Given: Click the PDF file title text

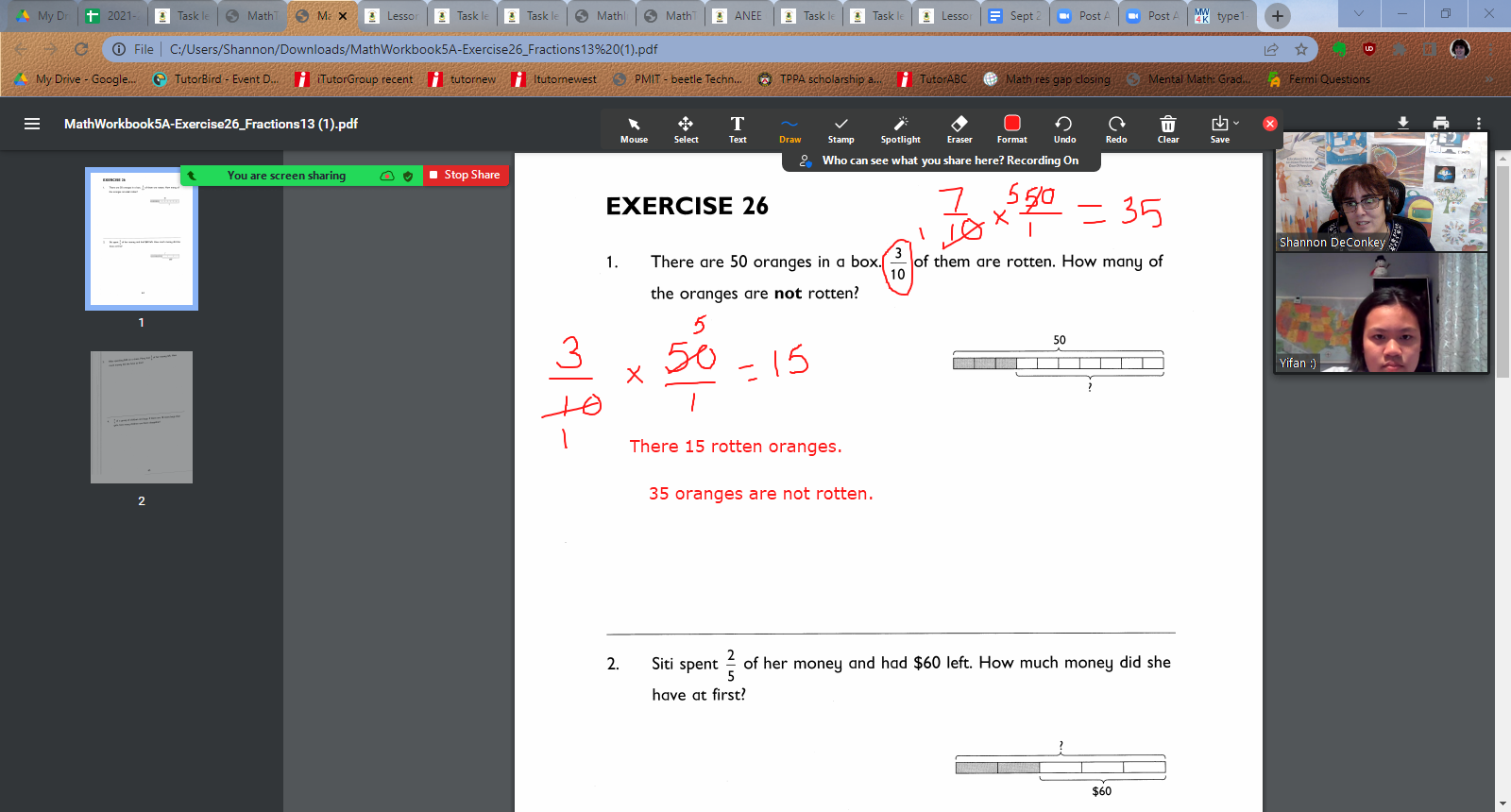Looking at the screenshot, I should (x=211, y=124).
